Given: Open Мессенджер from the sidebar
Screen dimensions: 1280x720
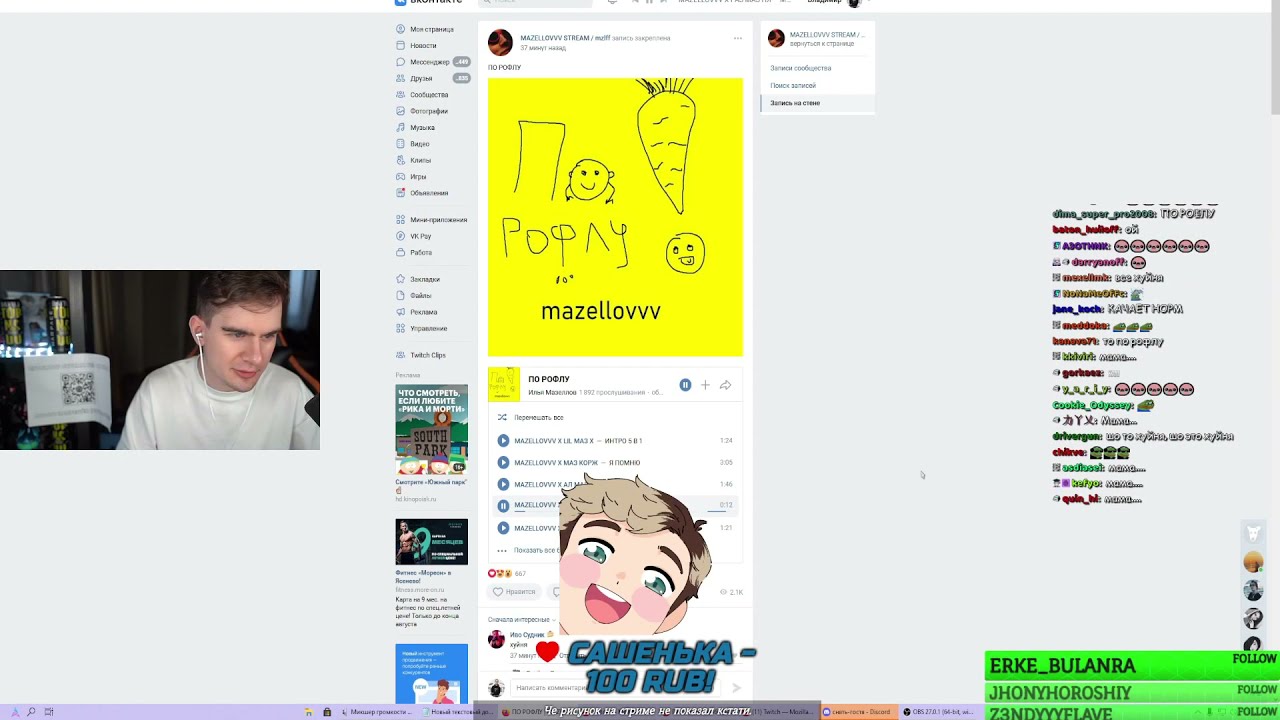Looking at the screenshot, I should click(x=430, y=62).
